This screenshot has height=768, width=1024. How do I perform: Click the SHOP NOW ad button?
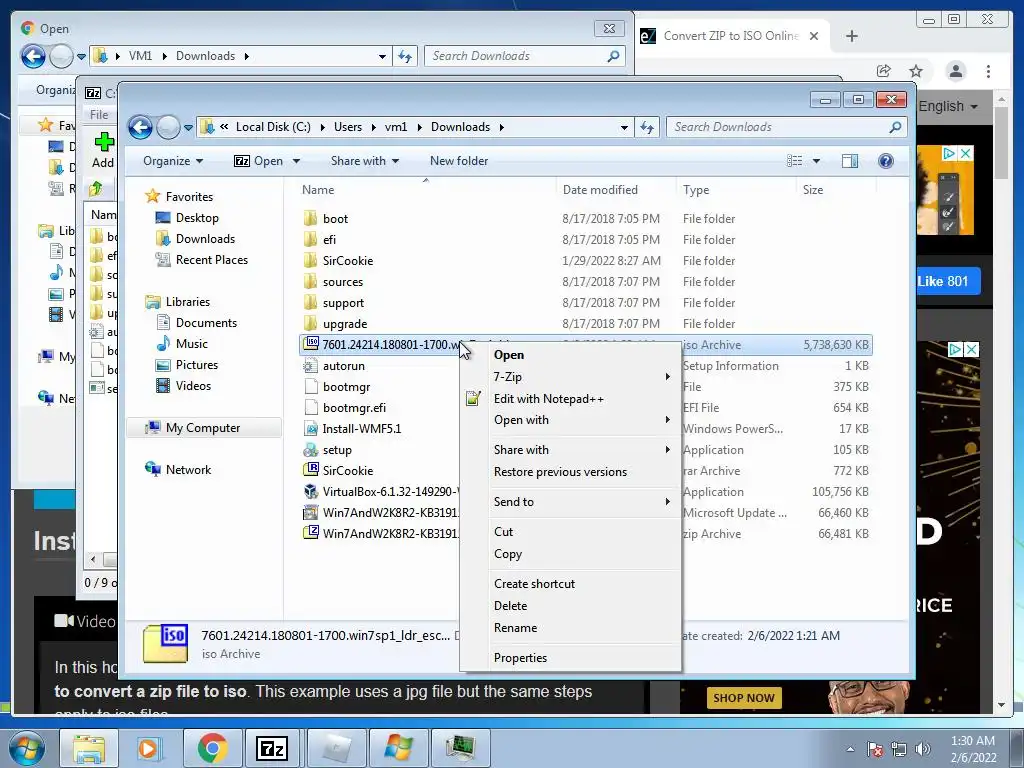pyautogui.click(x=744, y=698)
